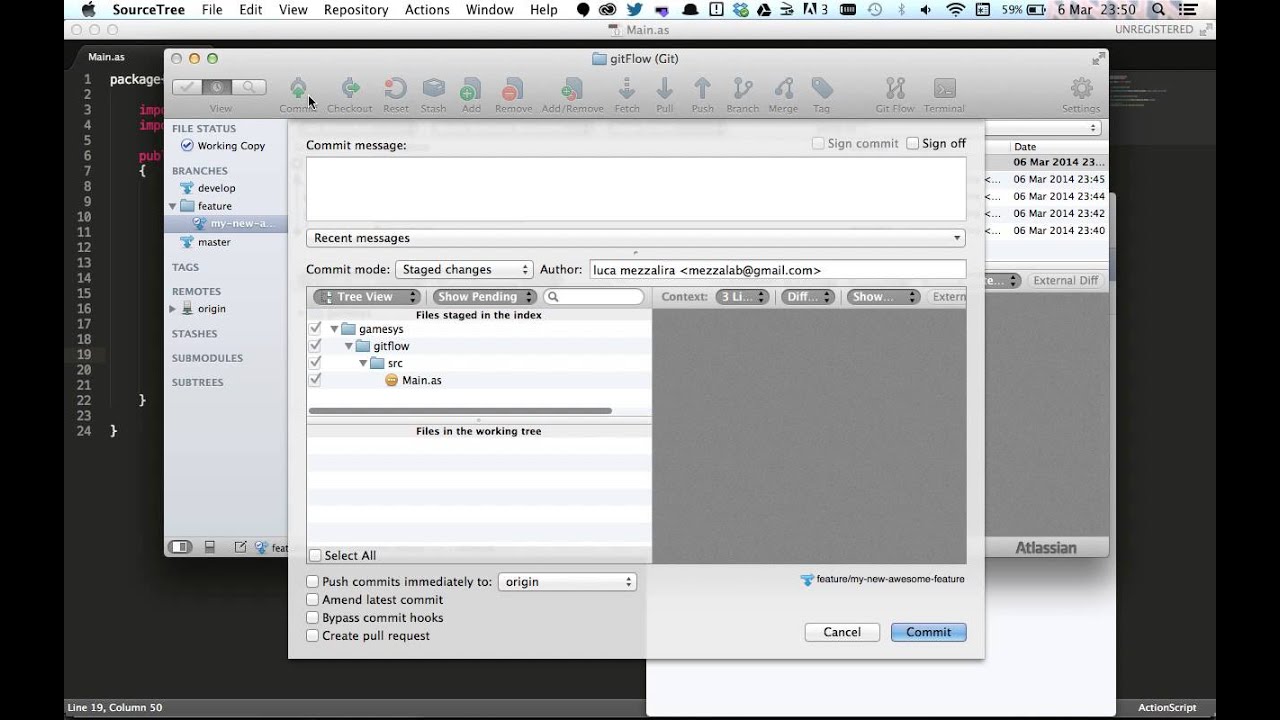Expand the origin remote in sidebar

coord(173,309)
